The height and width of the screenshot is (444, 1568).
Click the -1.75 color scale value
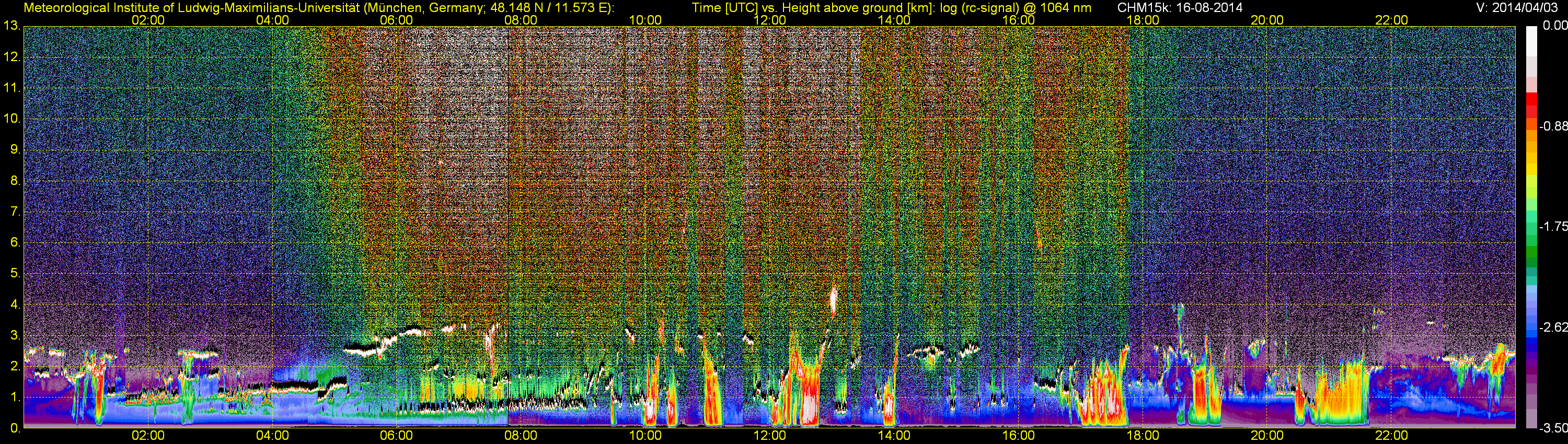1553,226
